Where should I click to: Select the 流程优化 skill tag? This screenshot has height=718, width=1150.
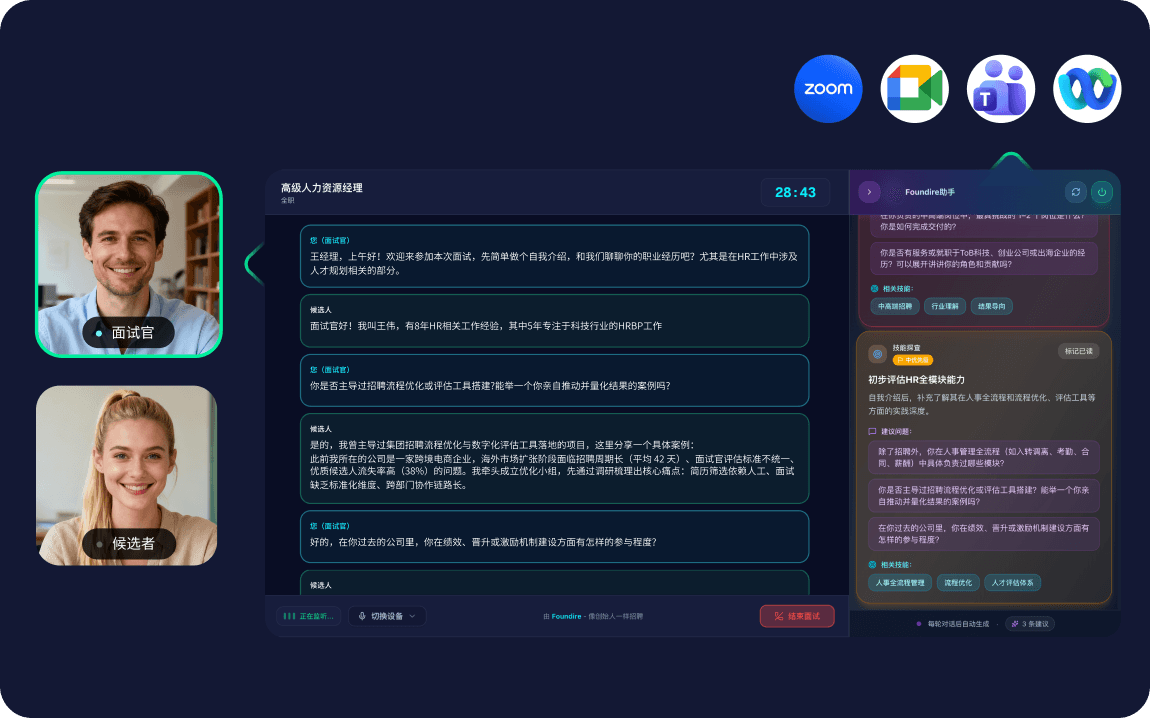[x=957, y=582]
